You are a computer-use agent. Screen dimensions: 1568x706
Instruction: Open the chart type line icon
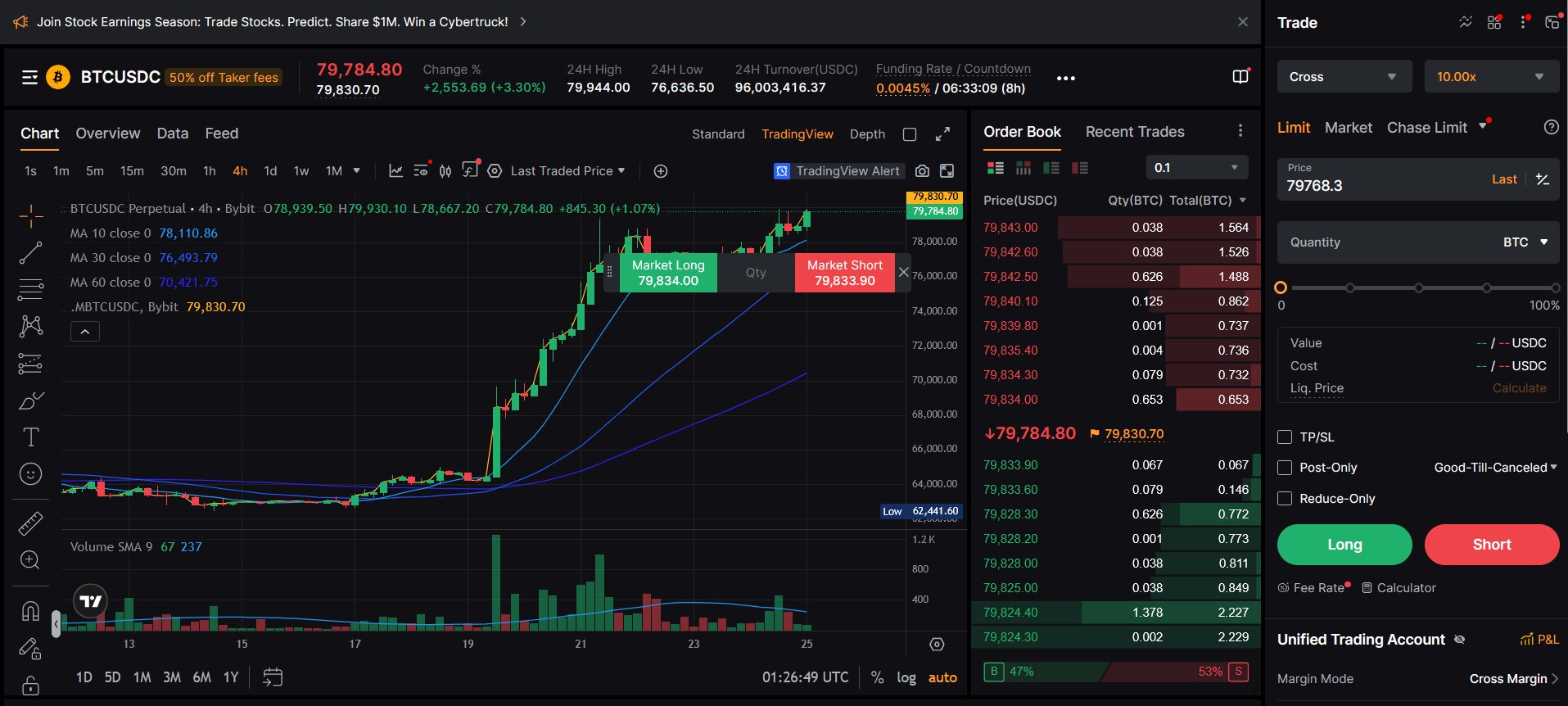click(x=395, y=170)
